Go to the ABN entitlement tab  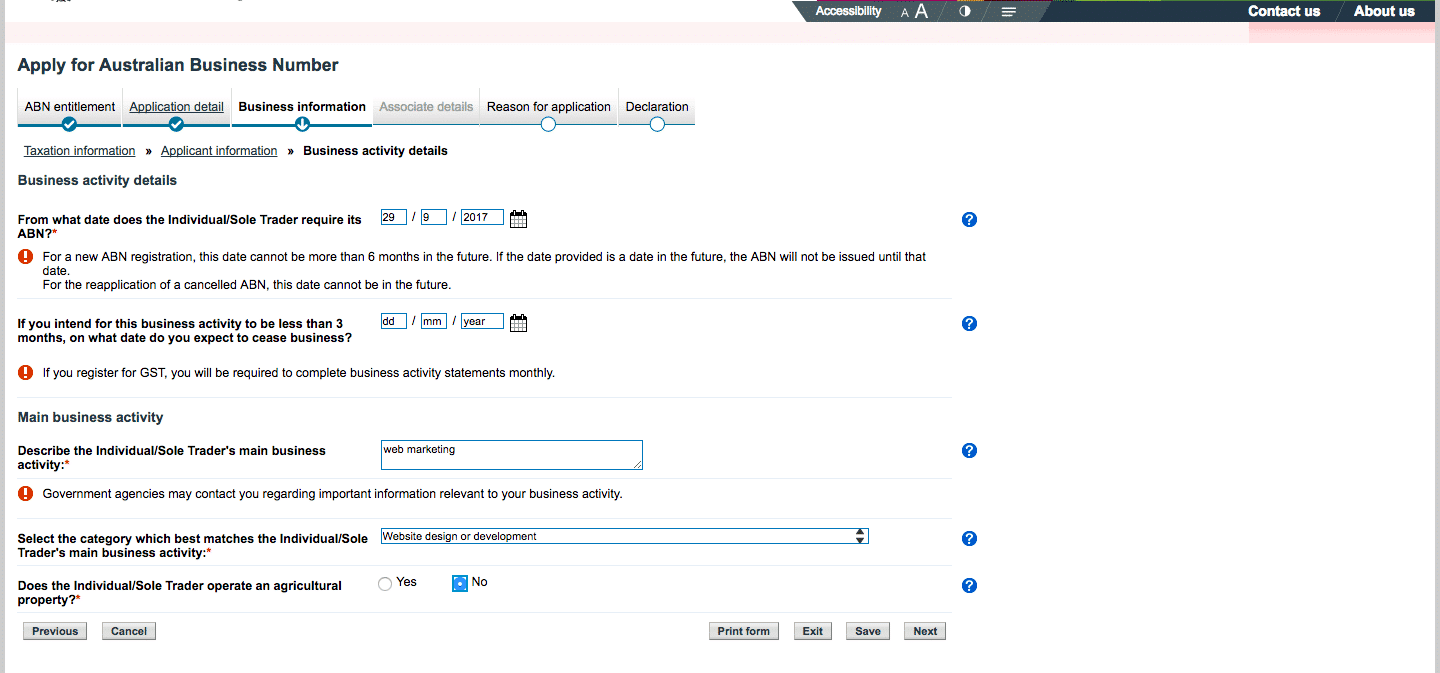[70, 107]
